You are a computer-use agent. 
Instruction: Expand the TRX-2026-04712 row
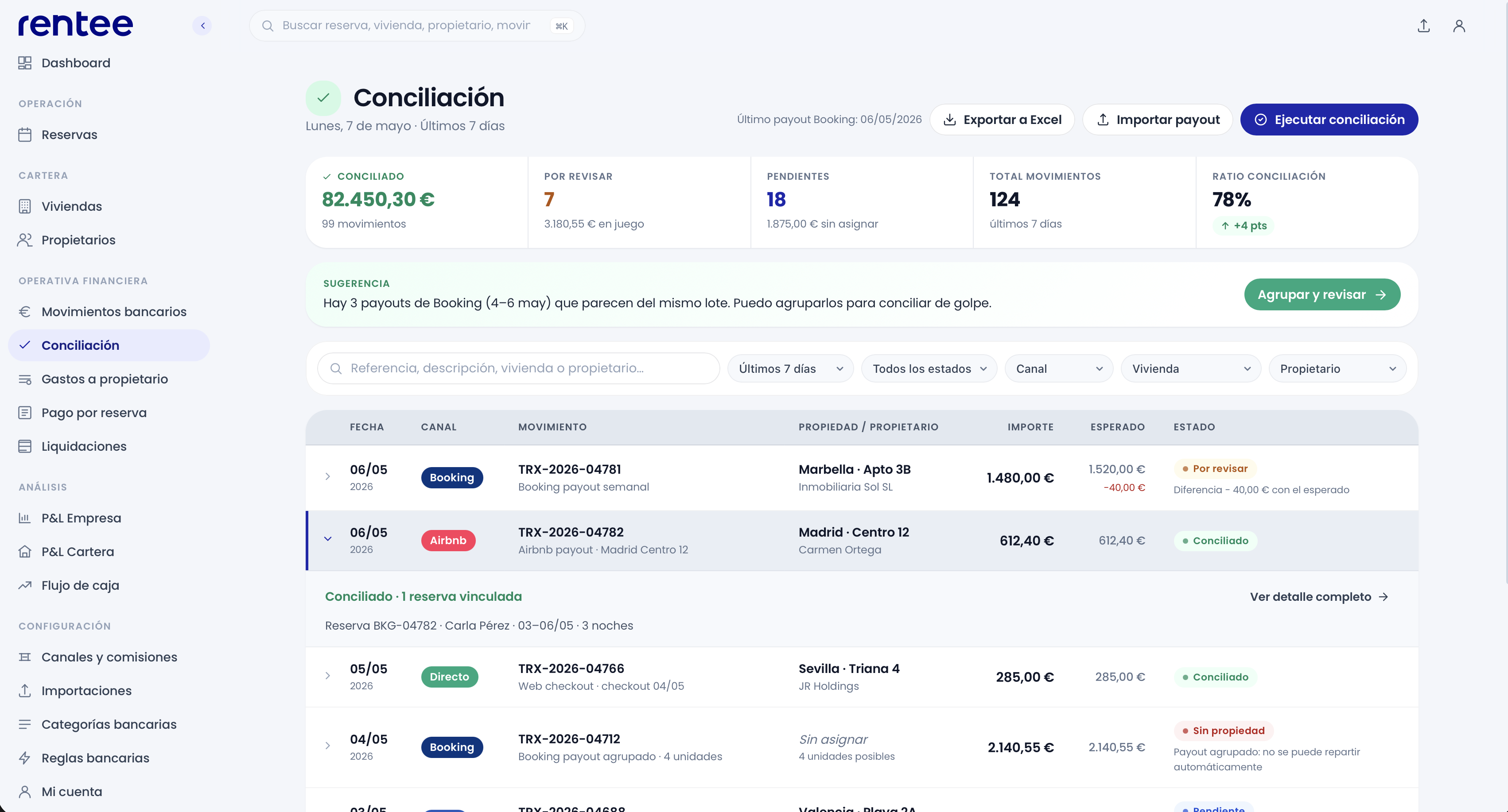point(328,746)
